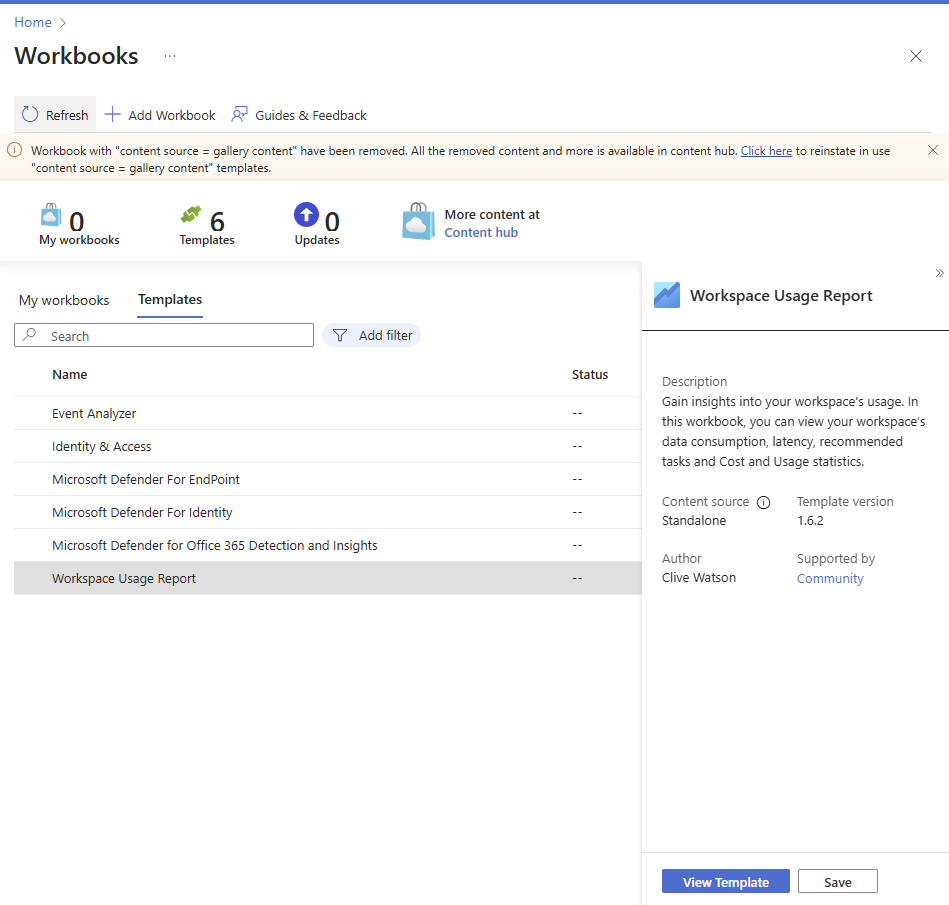Click Guides & Feedback in the toolbar
949x905 pixels.
pos(299,115)
